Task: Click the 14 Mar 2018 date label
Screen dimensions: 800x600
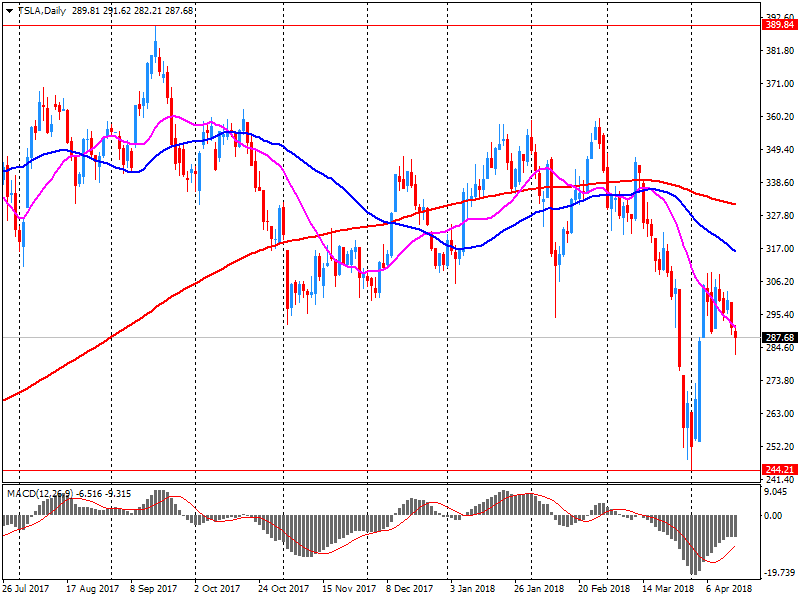Action: pos(668,589)
